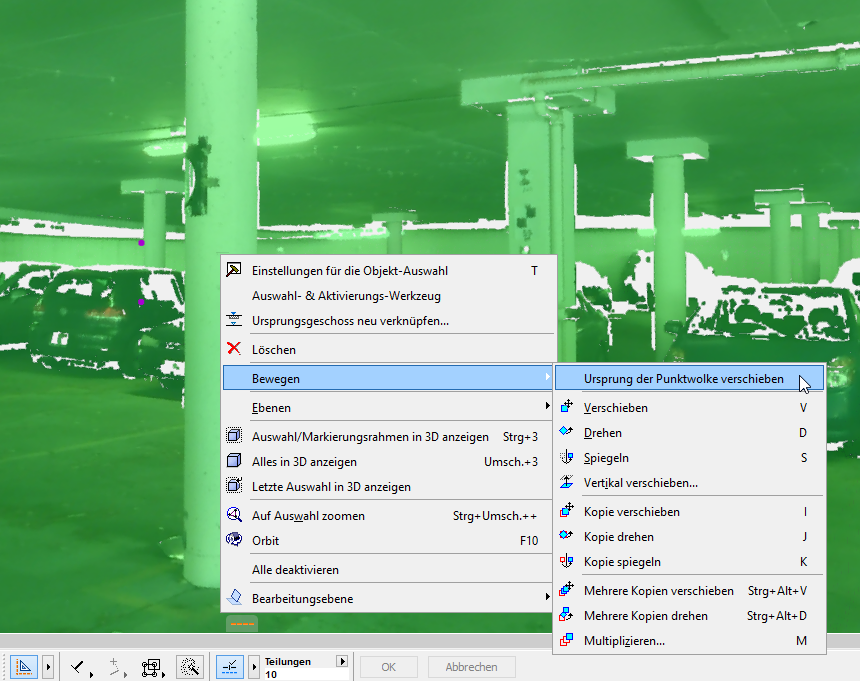Click the Alles in 3D anzeigen icon
860x681 pixels.
pos(234,461)
